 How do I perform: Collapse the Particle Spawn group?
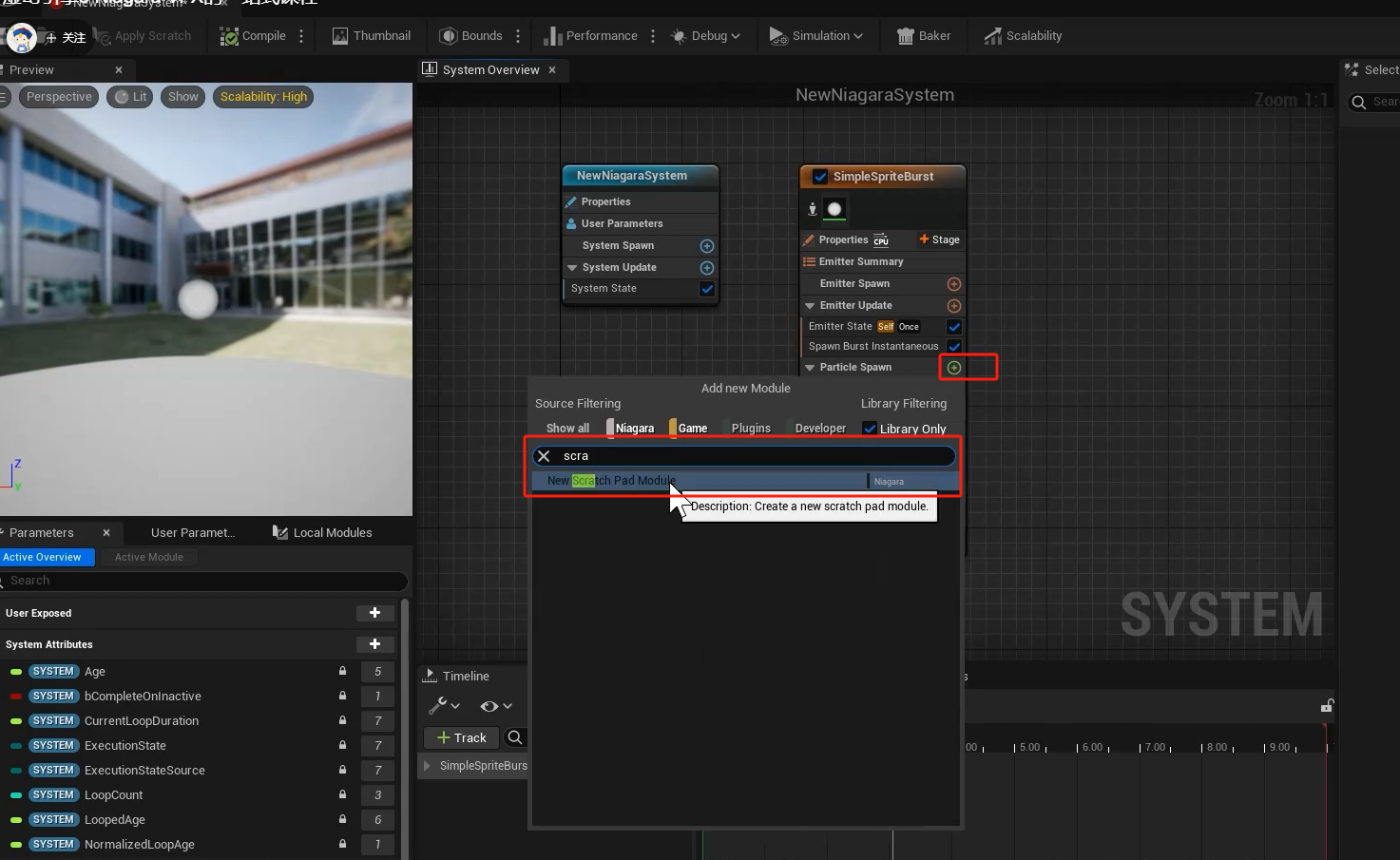[810, 368]
